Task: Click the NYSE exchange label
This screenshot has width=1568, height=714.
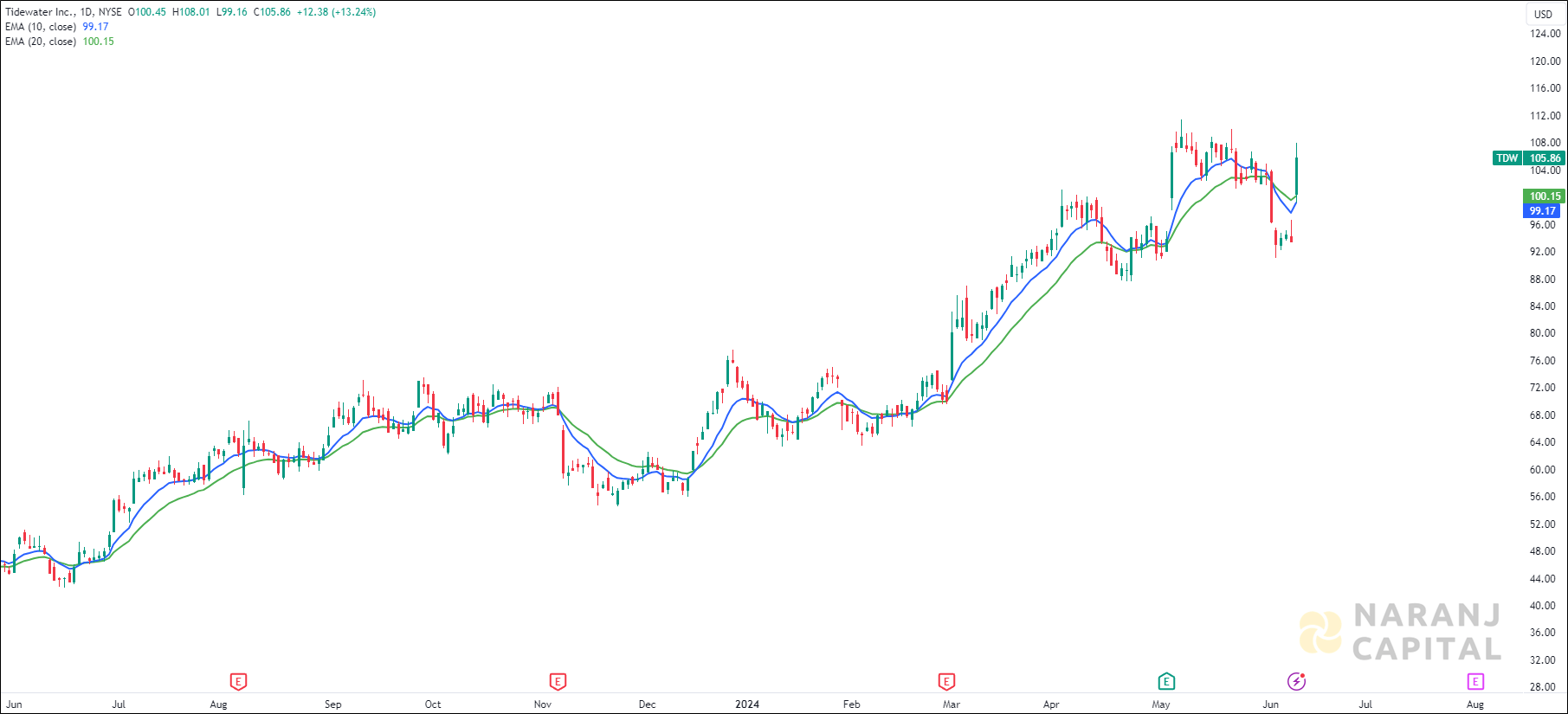Action: (110, 12)
